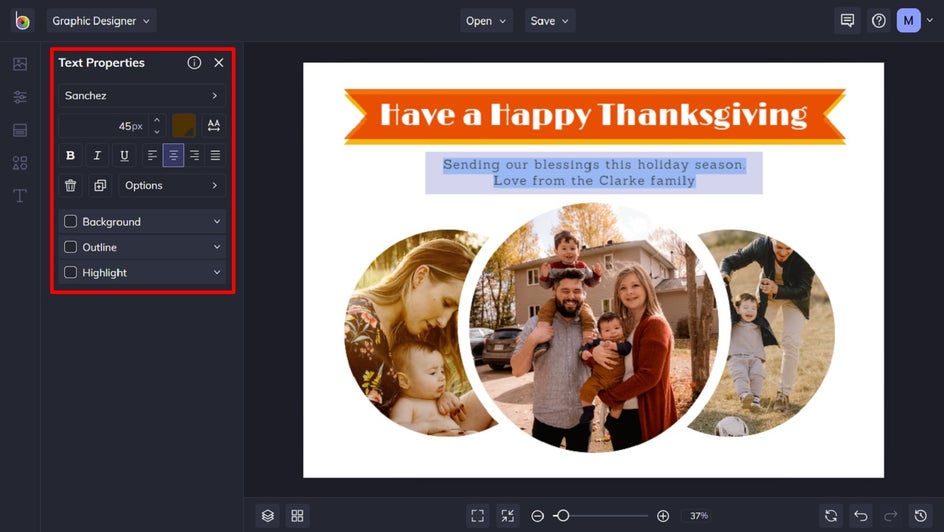Open the text color swatch
The width and height of the screenshot is (944, 532).
[184, 126]
